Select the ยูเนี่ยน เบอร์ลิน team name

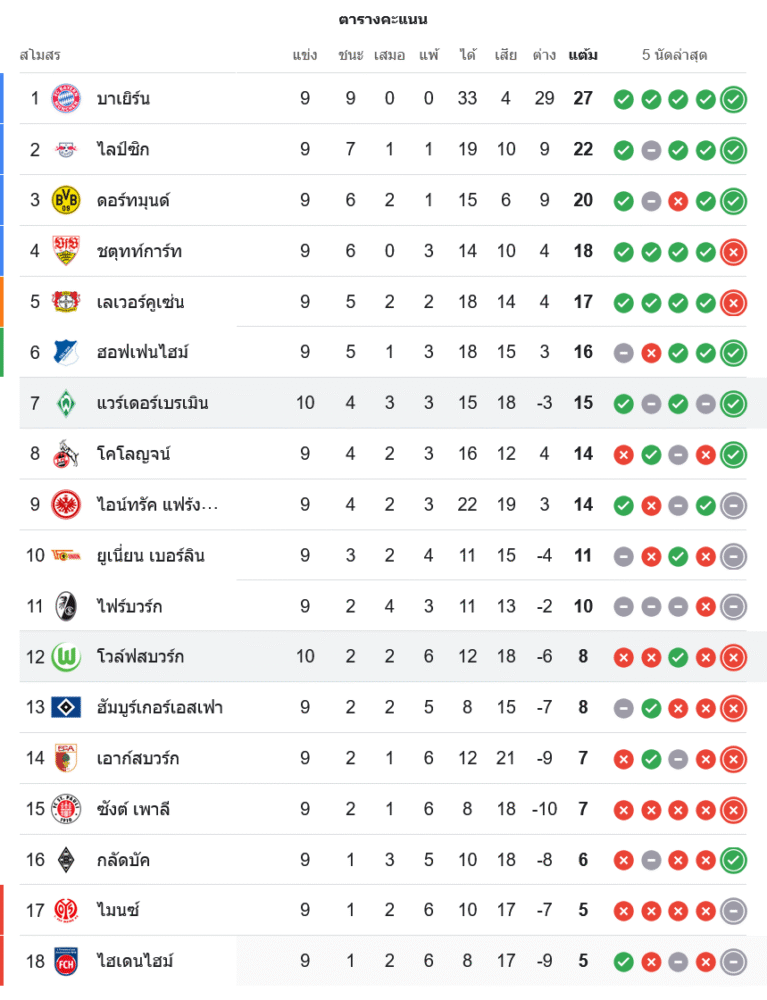click(x=150, y=556)
